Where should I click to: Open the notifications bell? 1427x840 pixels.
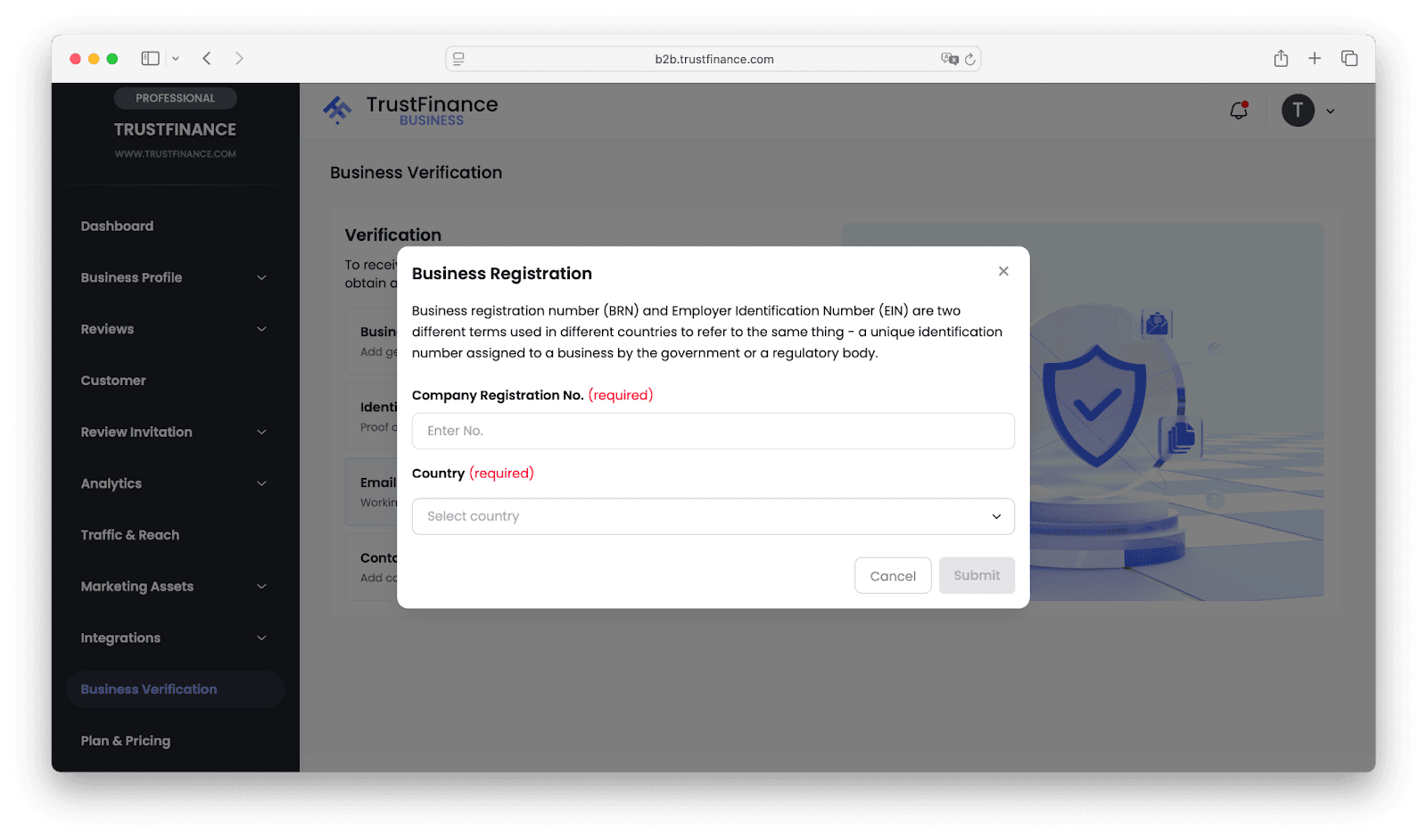click(1239, 111)
